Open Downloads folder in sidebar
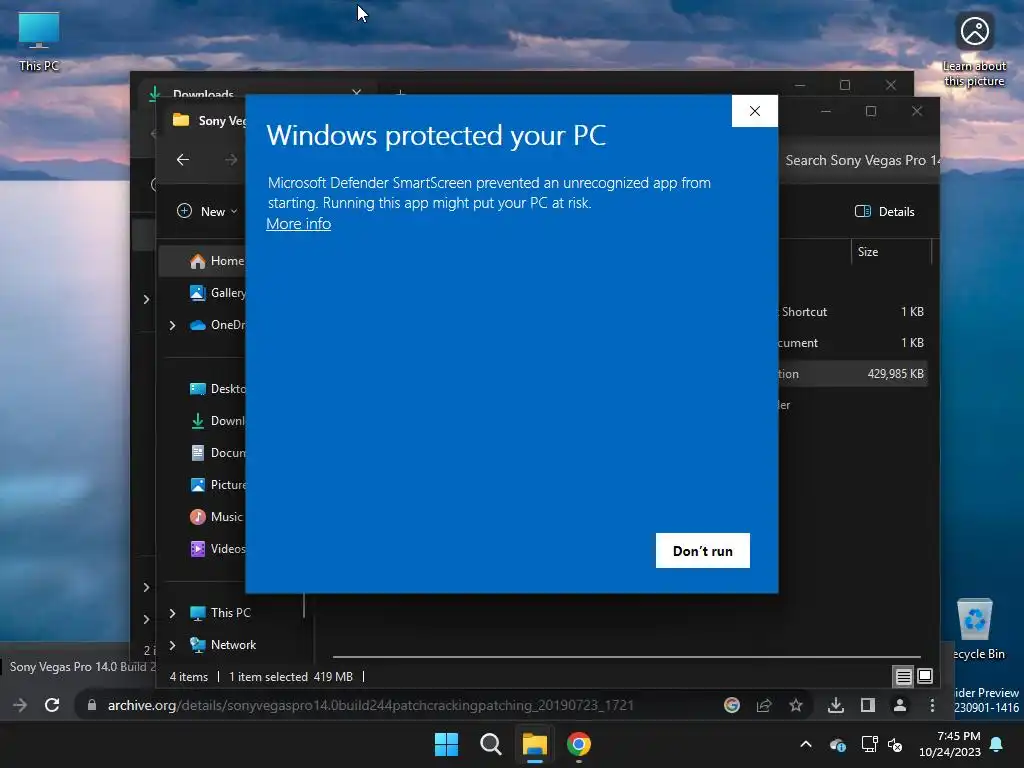Screen dimensions: 1024x768 point(216,421)
